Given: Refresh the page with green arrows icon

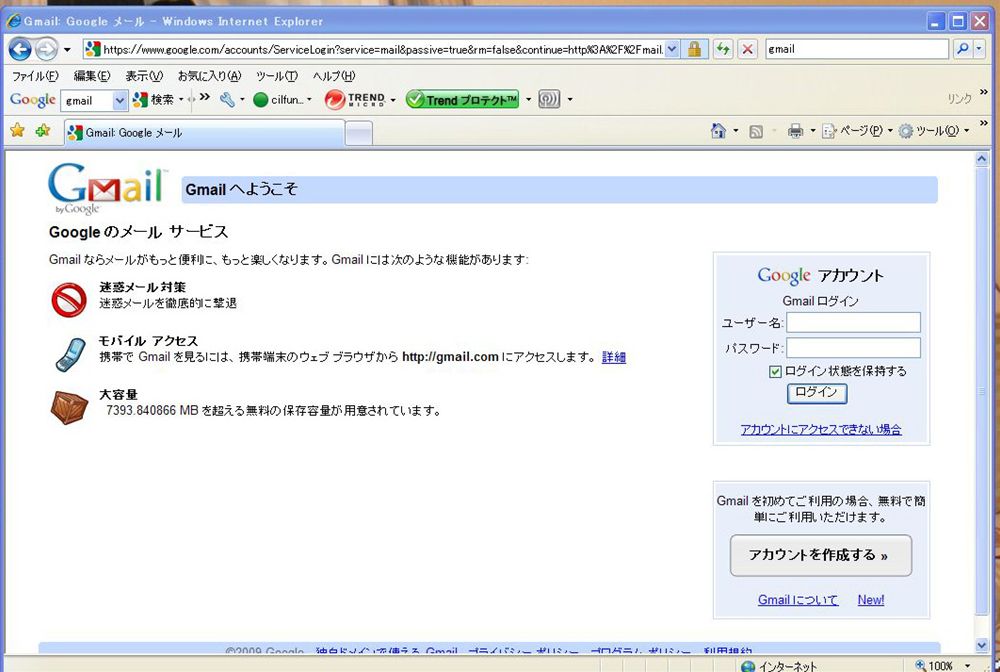Looking at the screenshot, I should pos(723,49).
